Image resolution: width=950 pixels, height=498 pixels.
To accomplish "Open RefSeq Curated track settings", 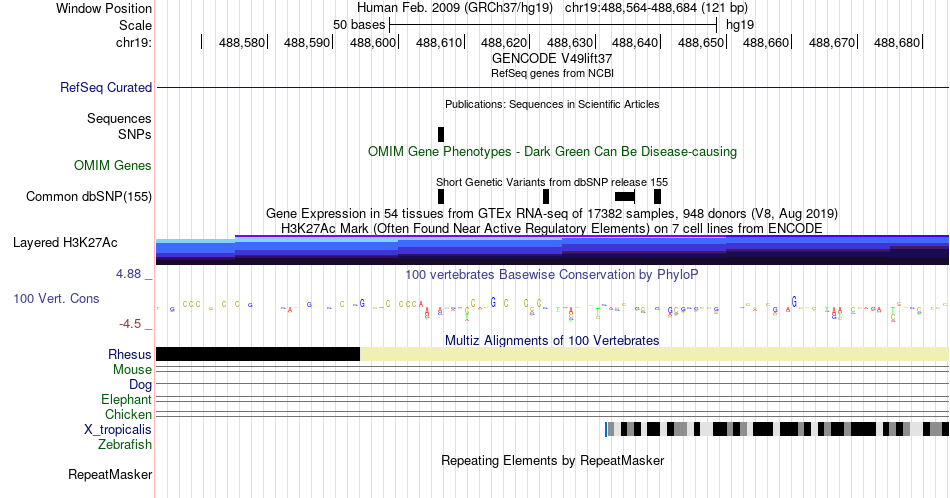I will (x=106, y=87).
